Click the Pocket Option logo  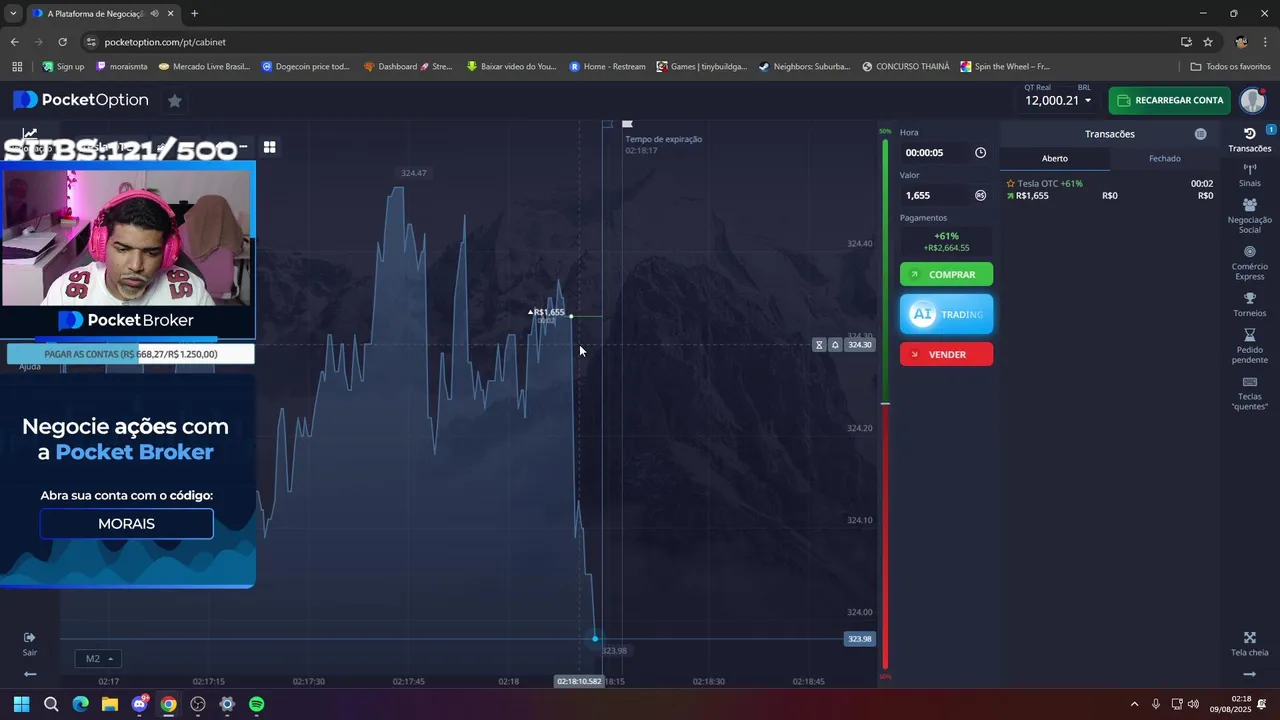81,100
